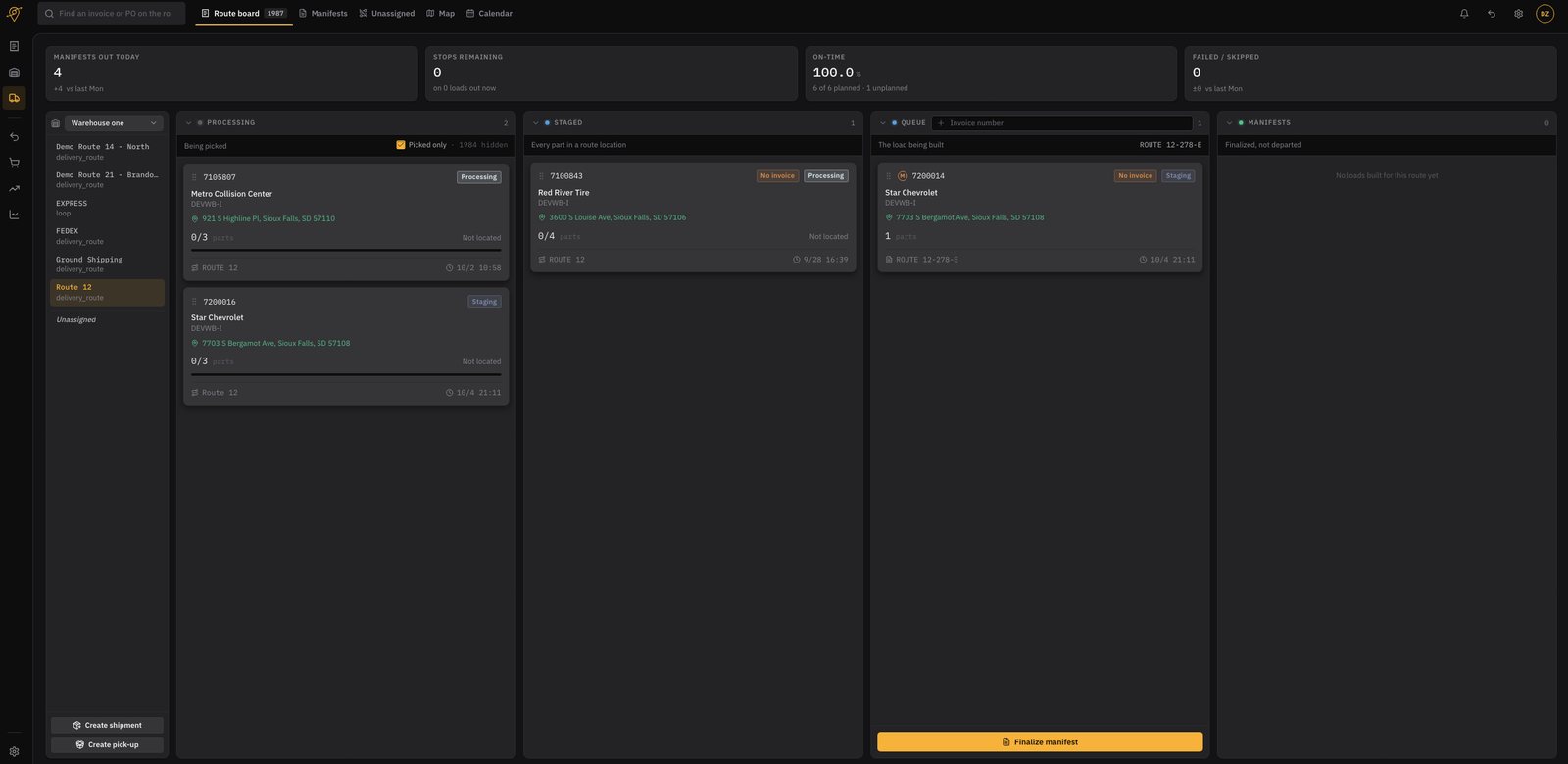The width and height of the screenshot is (1568, 764).
Task: Open the DZ user avatar menu
Action: tap(1545, 14)
